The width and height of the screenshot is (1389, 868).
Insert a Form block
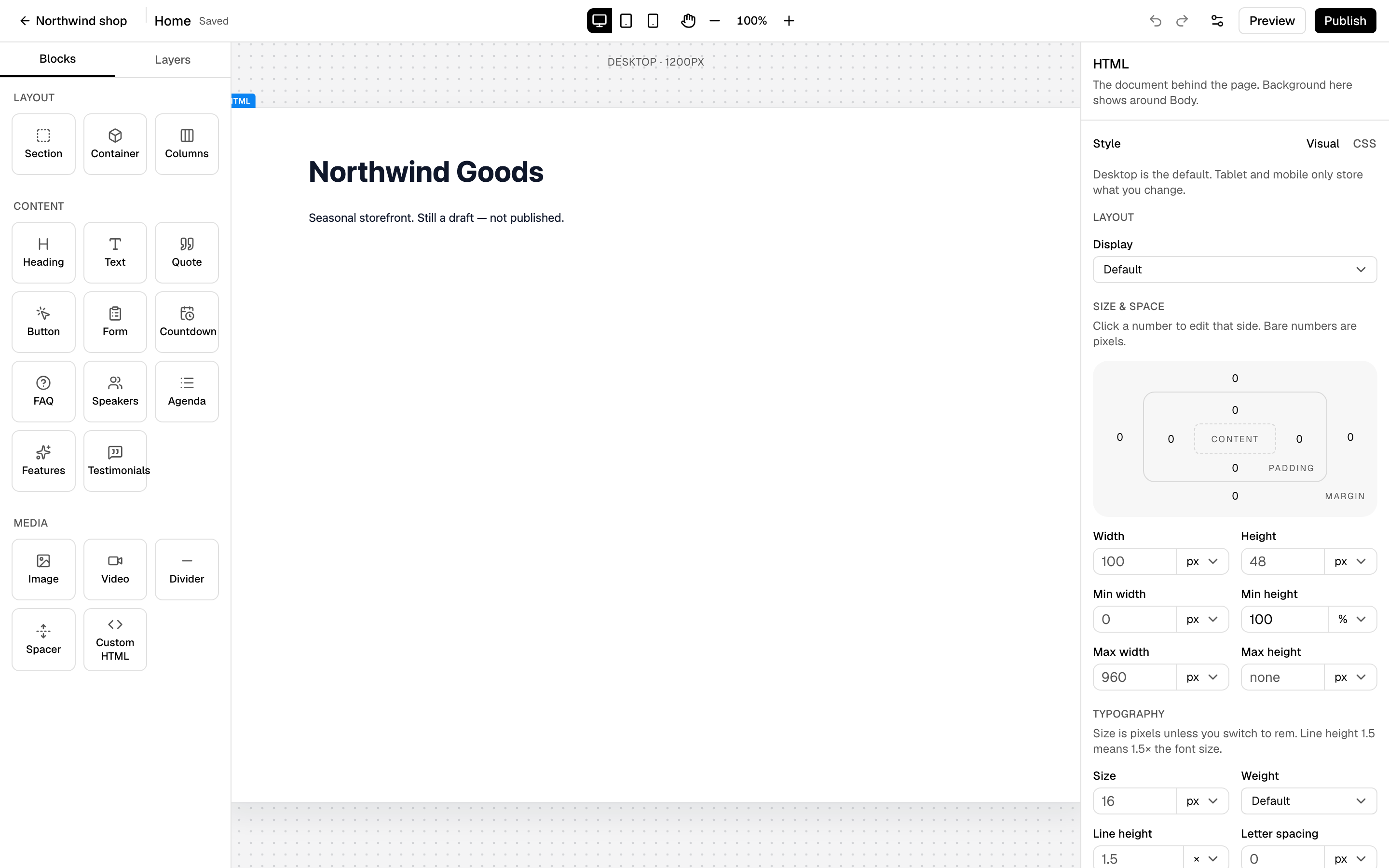[115, 322]
